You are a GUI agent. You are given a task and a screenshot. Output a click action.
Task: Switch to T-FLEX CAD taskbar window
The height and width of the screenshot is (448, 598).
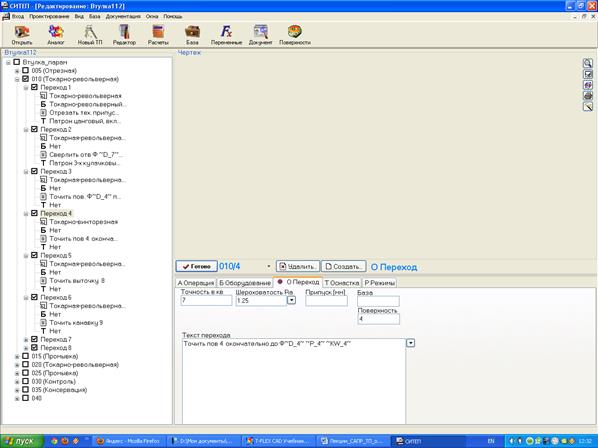(279, 441)
